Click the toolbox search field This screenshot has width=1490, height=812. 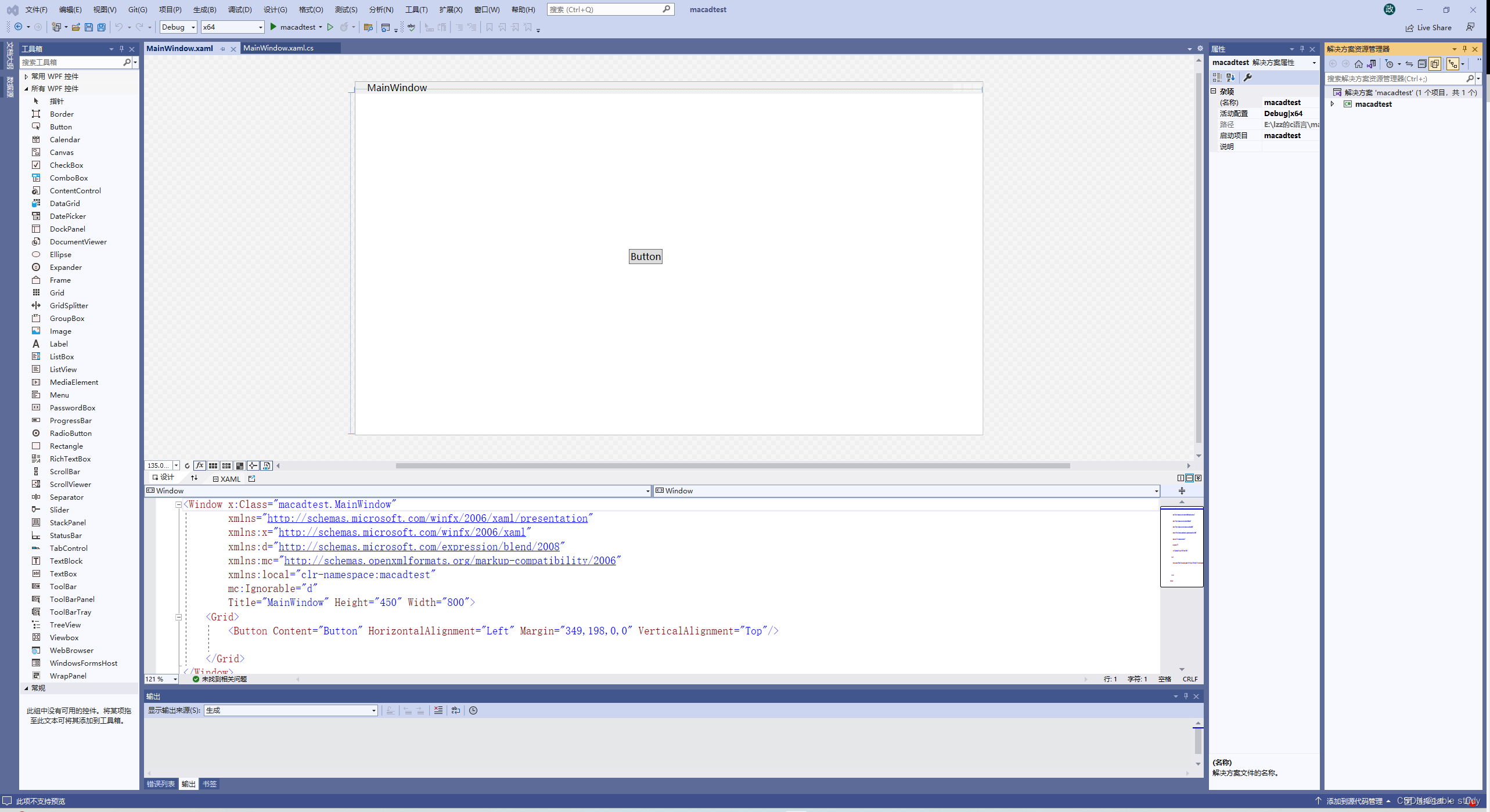tap(71, 62)
